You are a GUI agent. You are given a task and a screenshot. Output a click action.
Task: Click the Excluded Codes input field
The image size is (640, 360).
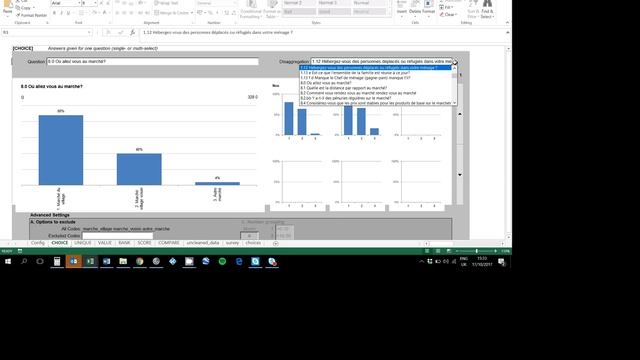point(118,236)
